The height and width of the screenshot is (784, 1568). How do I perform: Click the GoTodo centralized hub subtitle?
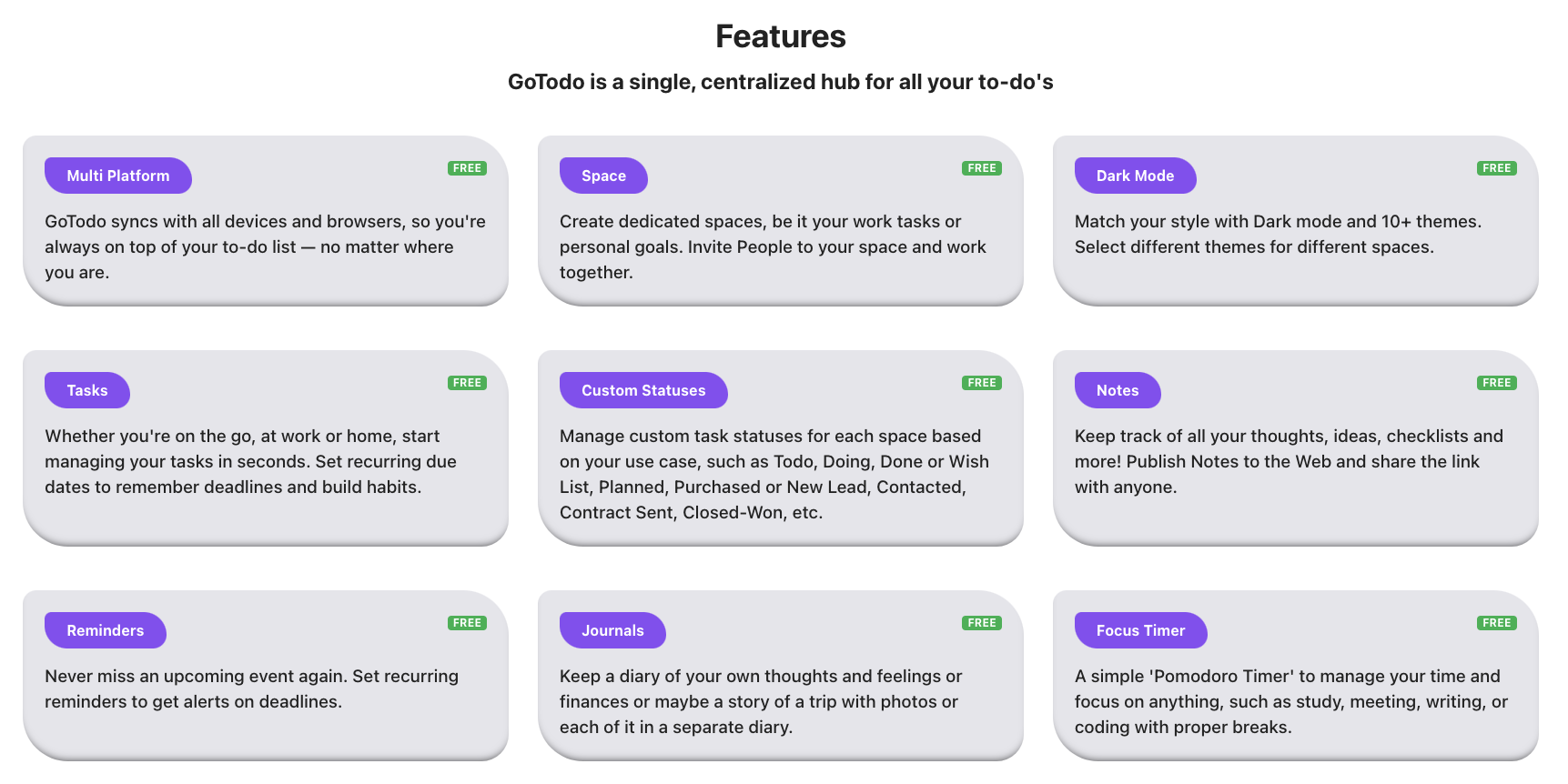coord(781,82)
